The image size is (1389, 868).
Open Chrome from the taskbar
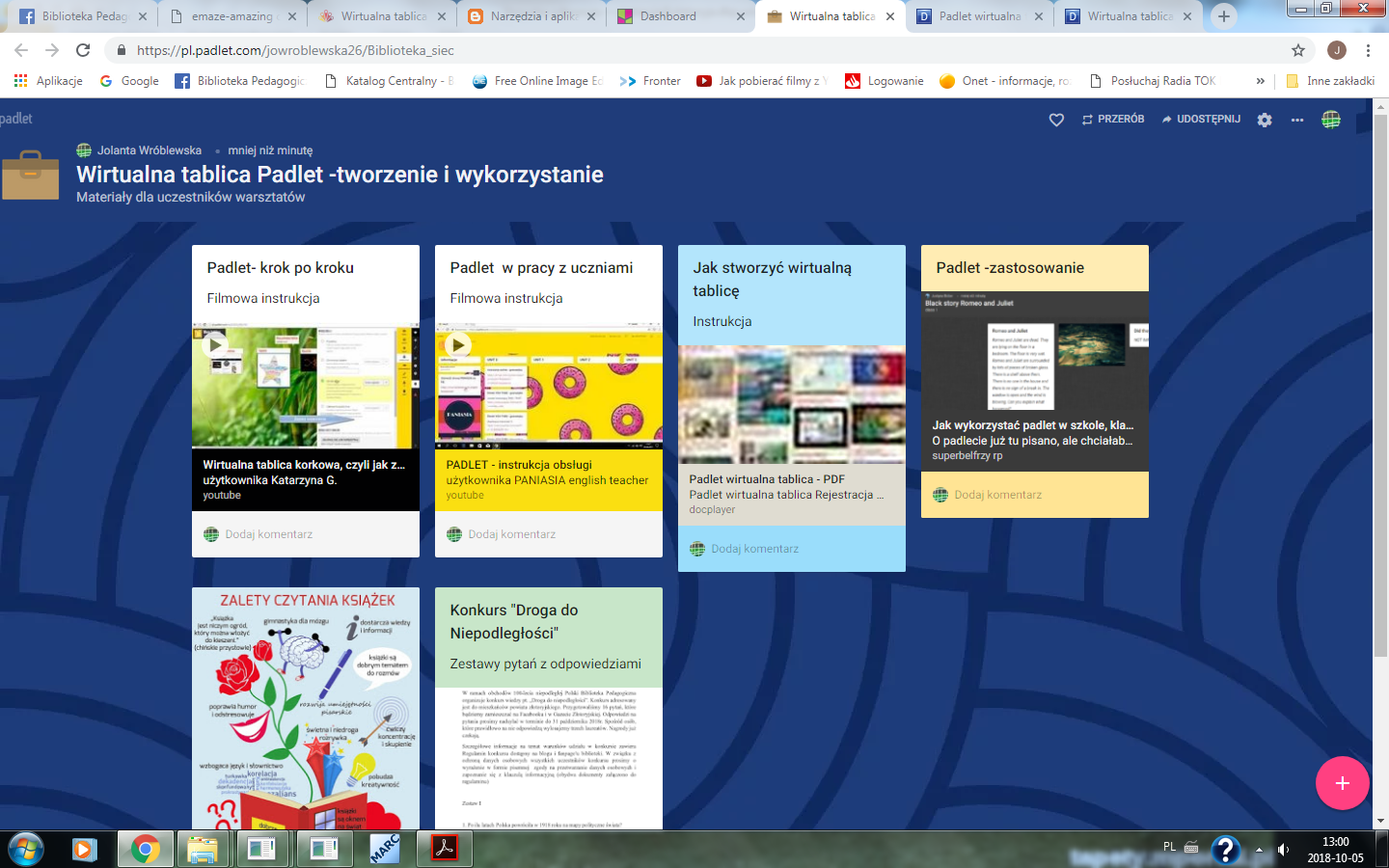[145, 849]
